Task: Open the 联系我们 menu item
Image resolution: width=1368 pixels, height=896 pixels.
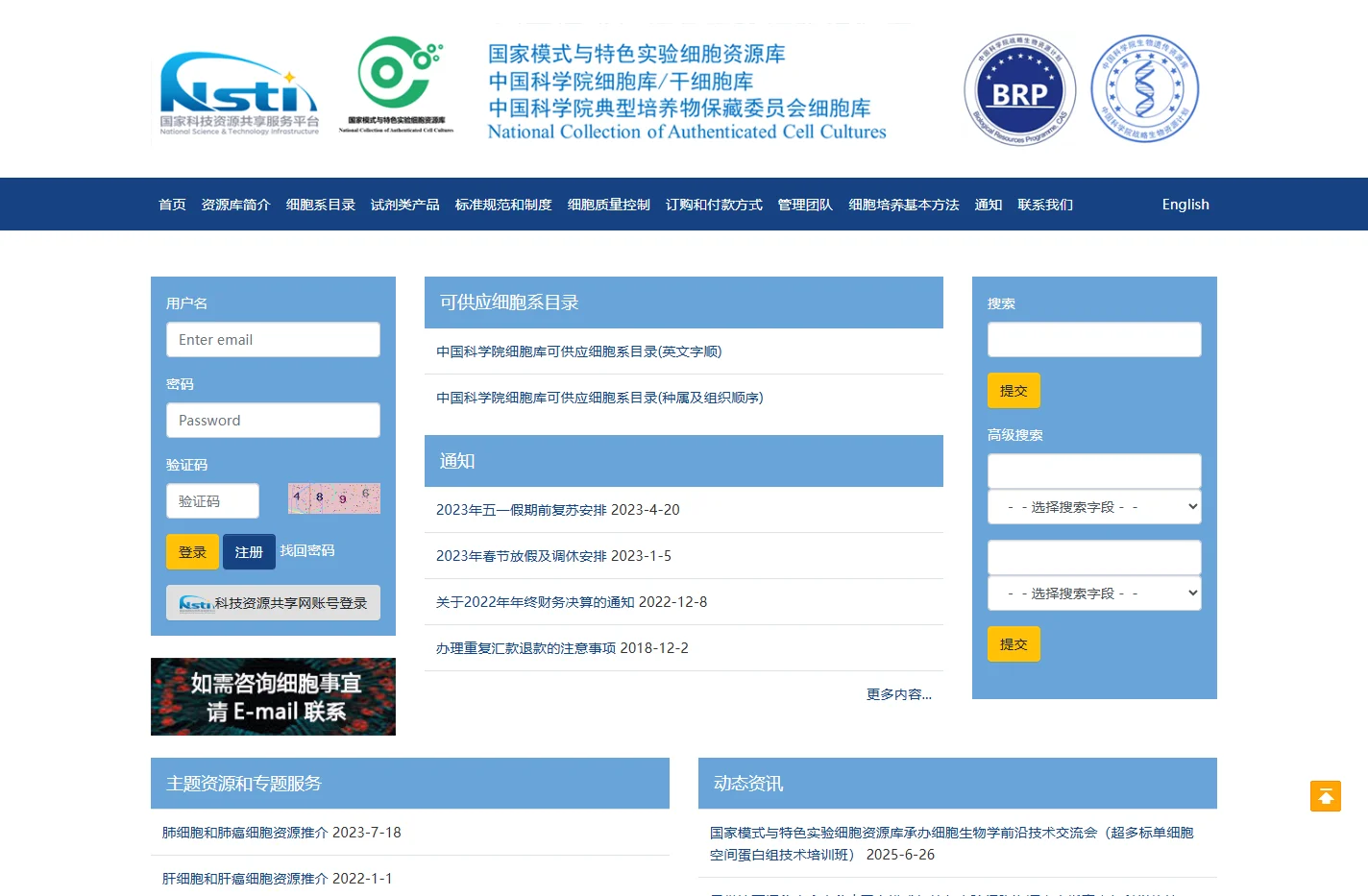Action: (x=1045, y=205)
